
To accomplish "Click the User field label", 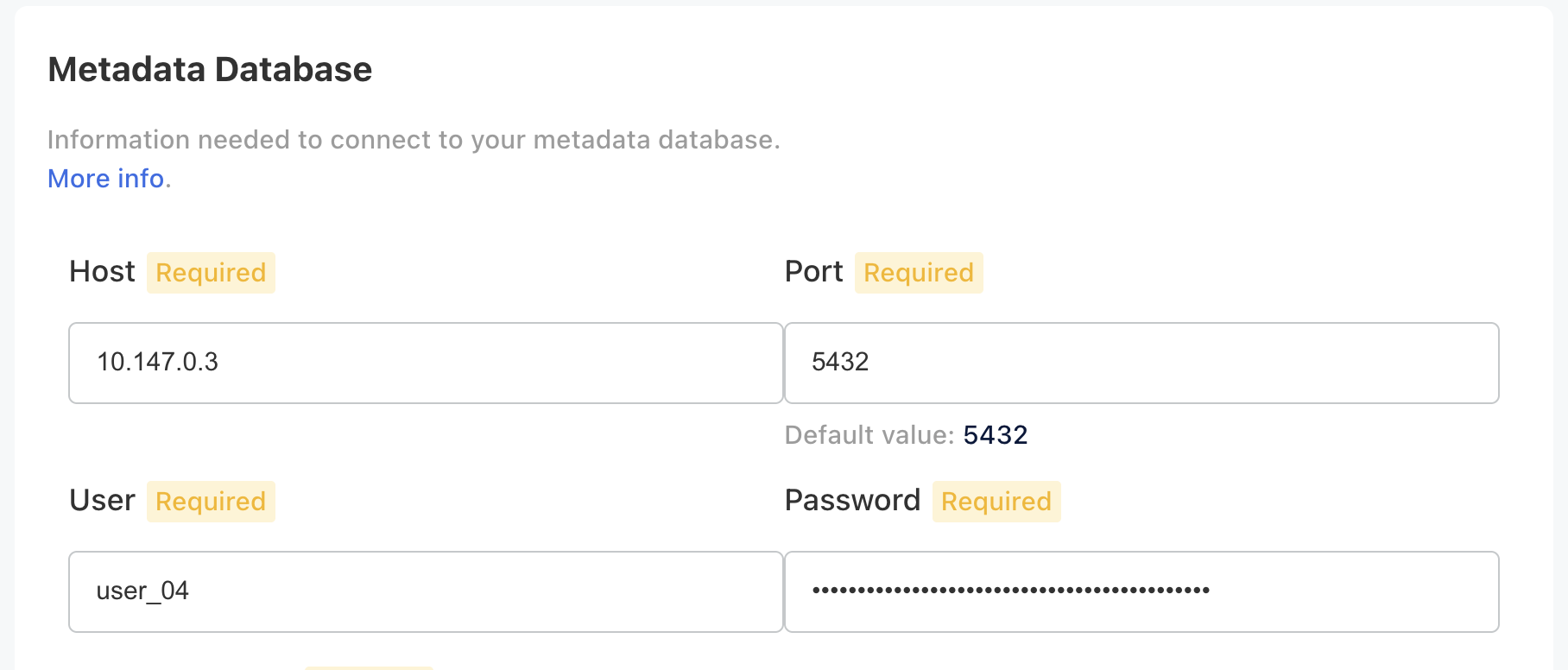I will tap(102, 501).
